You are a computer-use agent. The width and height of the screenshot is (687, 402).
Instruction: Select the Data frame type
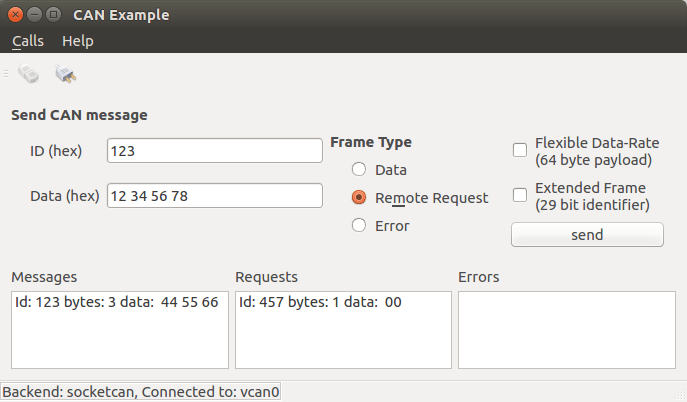(x=359, y=170)
